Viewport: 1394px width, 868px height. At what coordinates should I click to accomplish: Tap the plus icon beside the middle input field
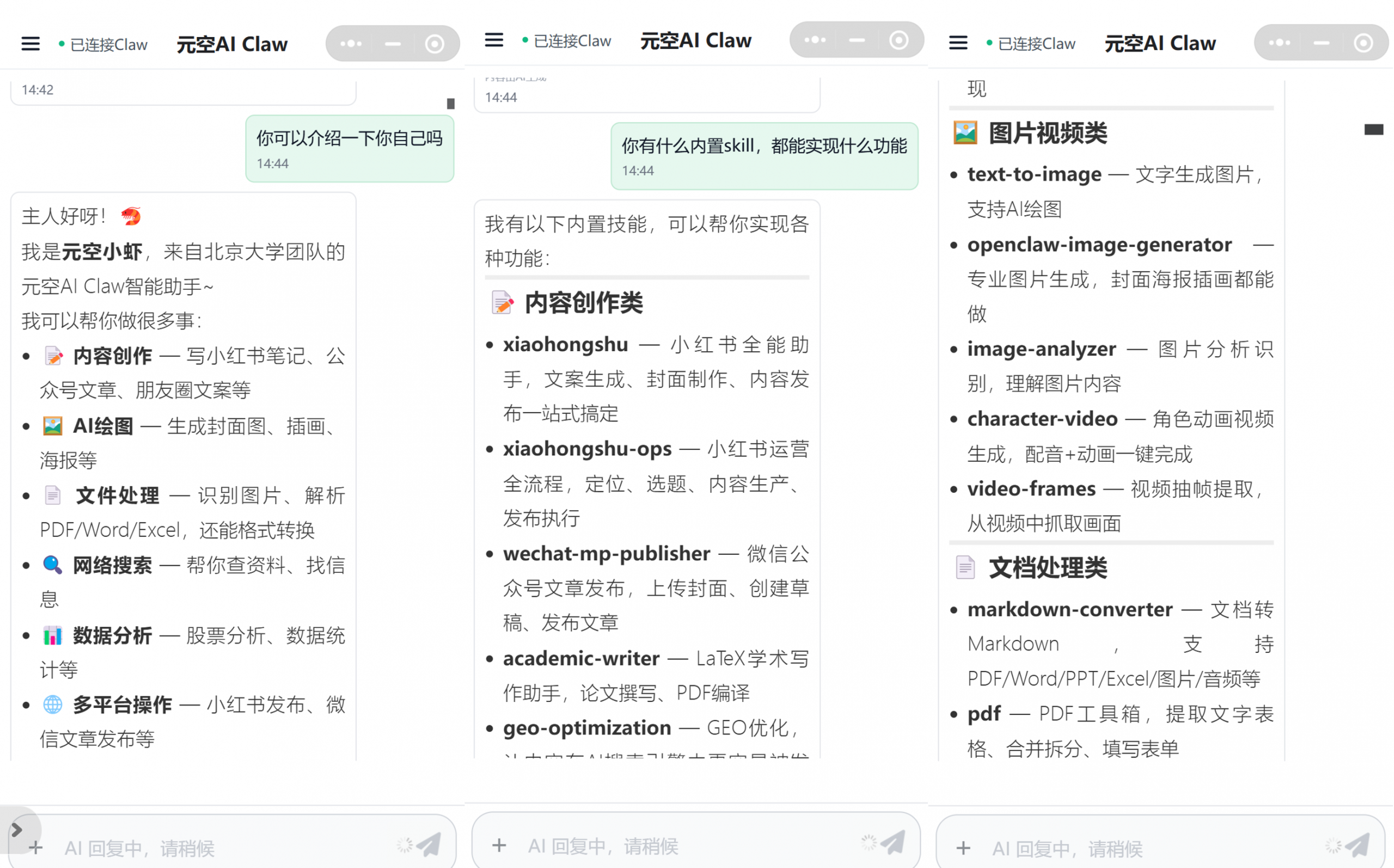pyautogui.click(x=499, y=845)
